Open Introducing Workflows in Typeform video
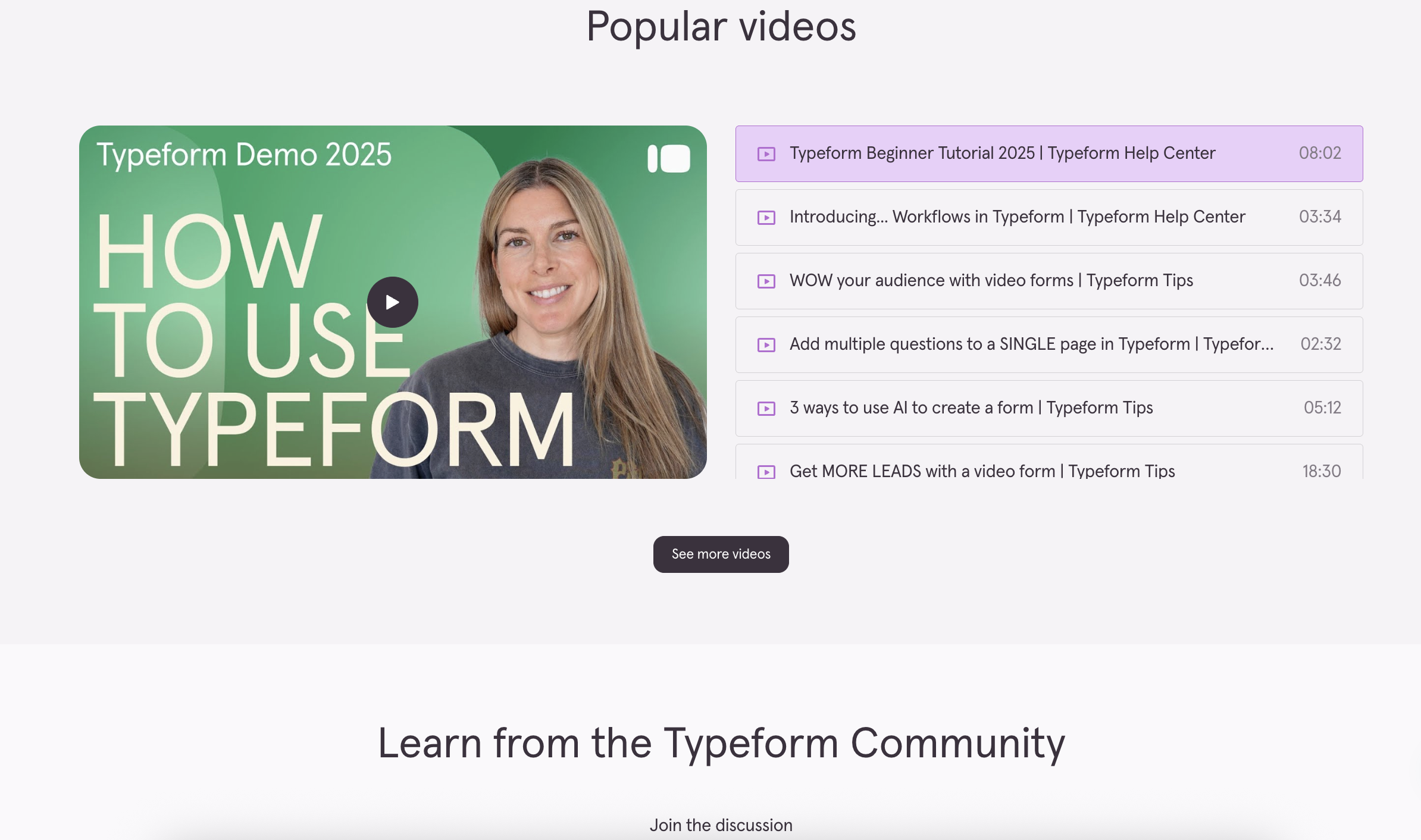The height and width of the screenshot is (840, 1421). [1049, 217]
